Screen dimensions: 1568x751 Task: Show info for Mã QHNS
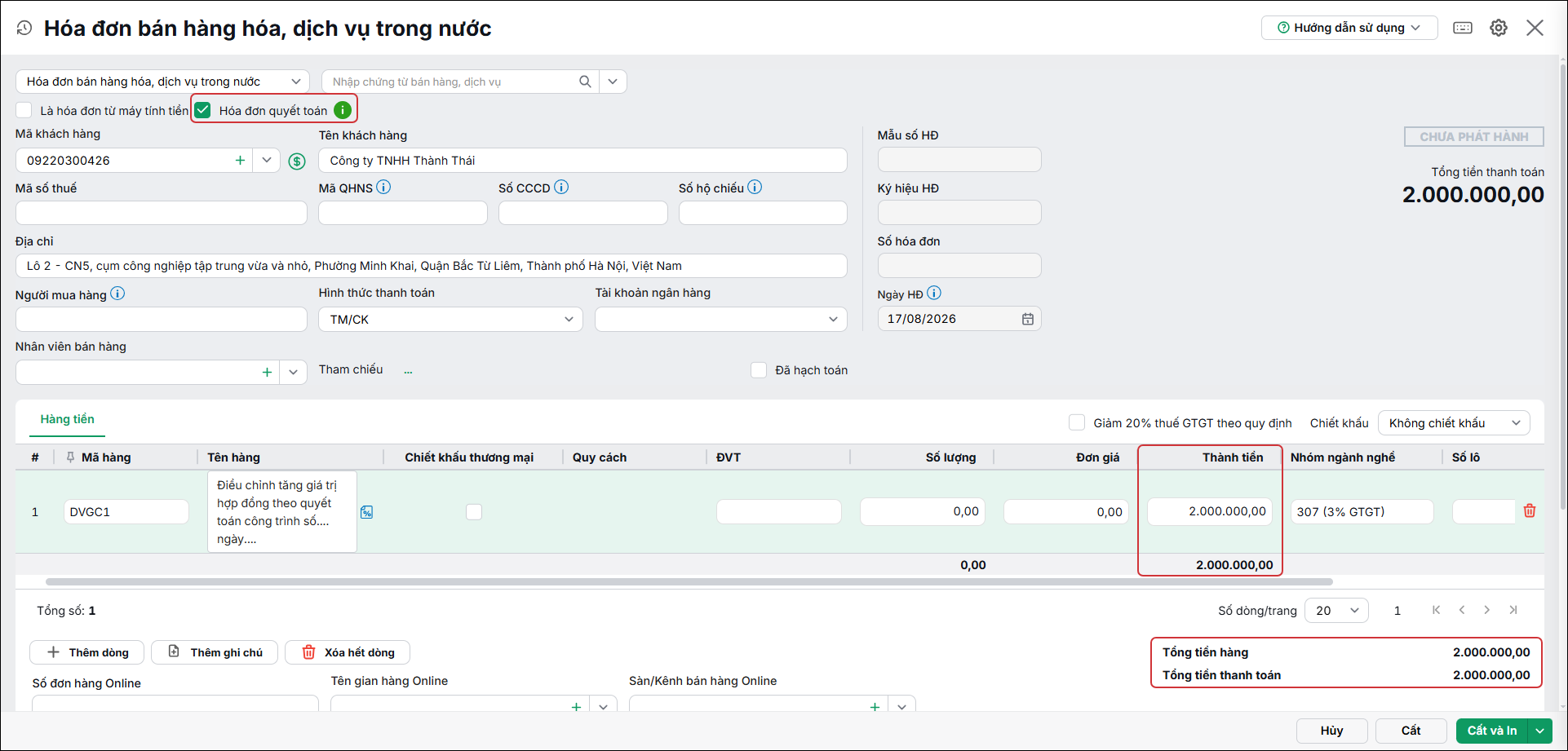click(383, 188)
